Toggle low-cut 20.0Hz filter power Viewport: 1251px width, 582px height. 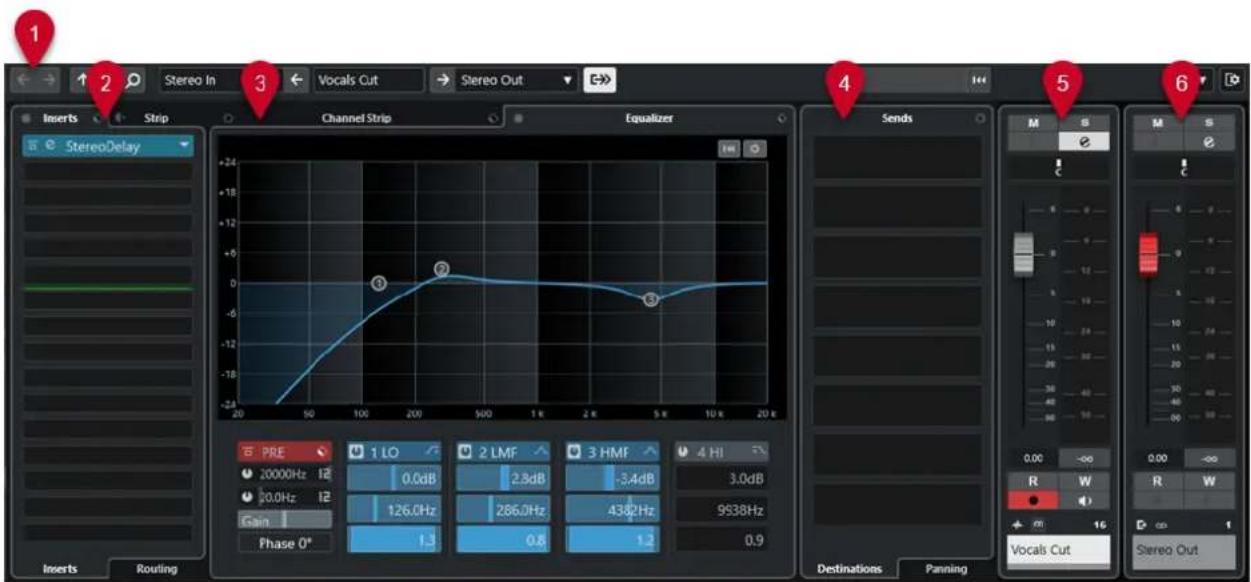click(245, 496)
